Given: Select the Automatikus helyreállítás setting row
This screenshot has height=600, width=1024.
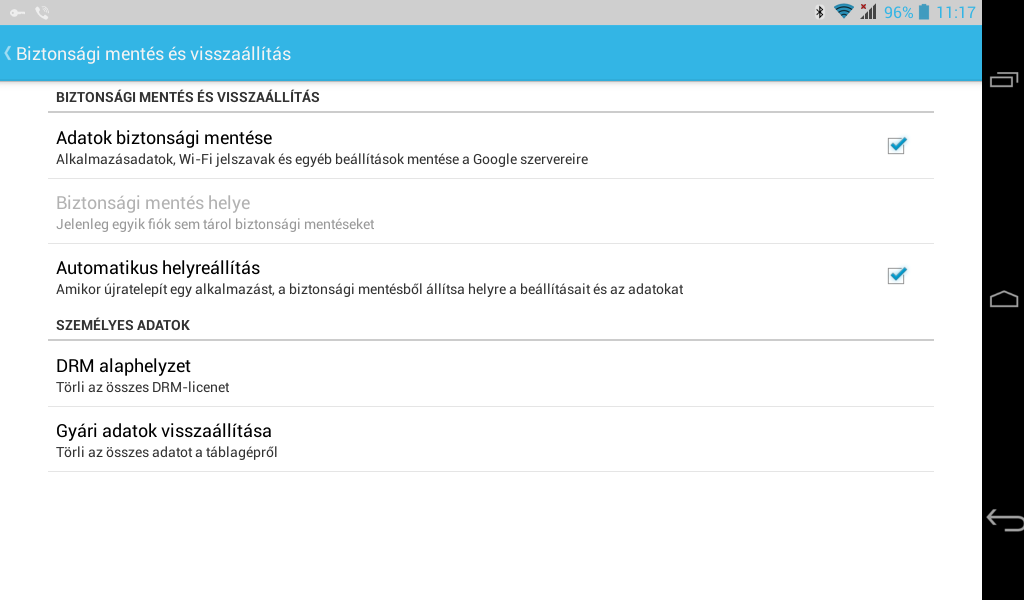Looking at the screenshot, I should pos(490,276).
